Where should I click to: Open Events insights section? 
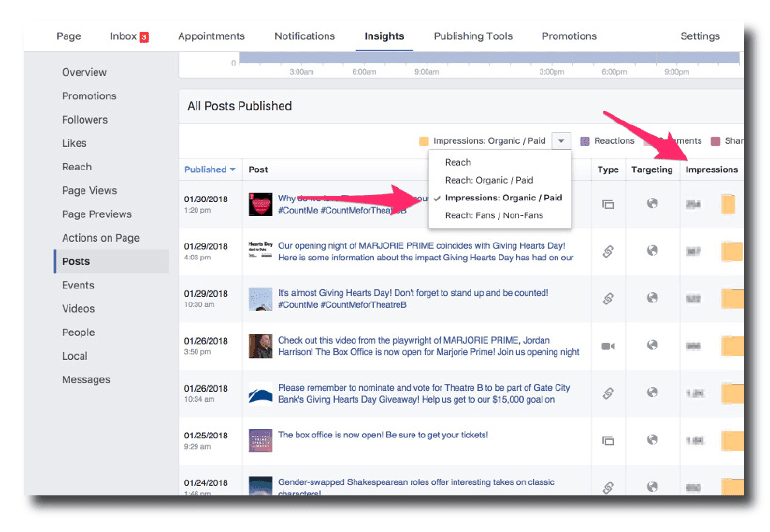78,285
